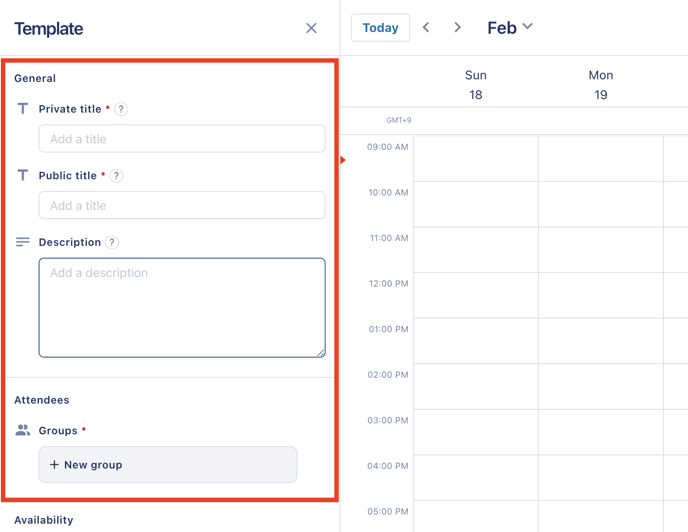688x532 pixels.
Task: Close the Template panel
Action: click(311, 28)
